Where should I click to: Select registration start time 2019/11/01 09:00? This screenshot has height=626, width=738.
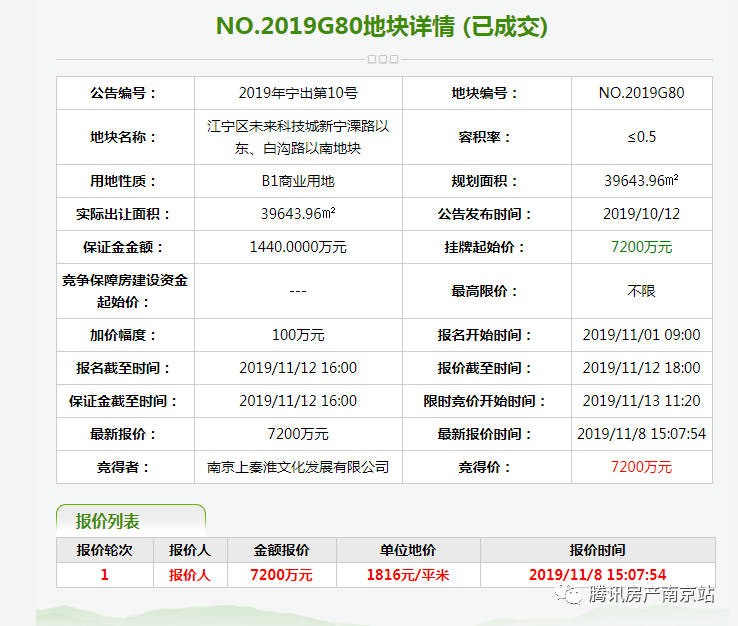[x=642, y=335]
